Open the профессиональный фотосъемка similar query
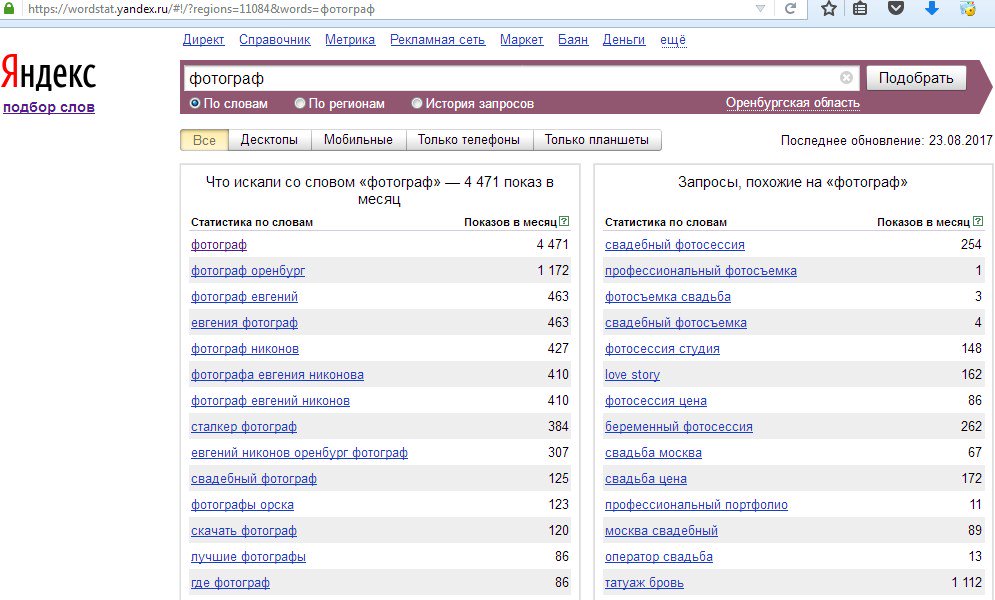This screenshot has width=995, height=600. point(701,271)
